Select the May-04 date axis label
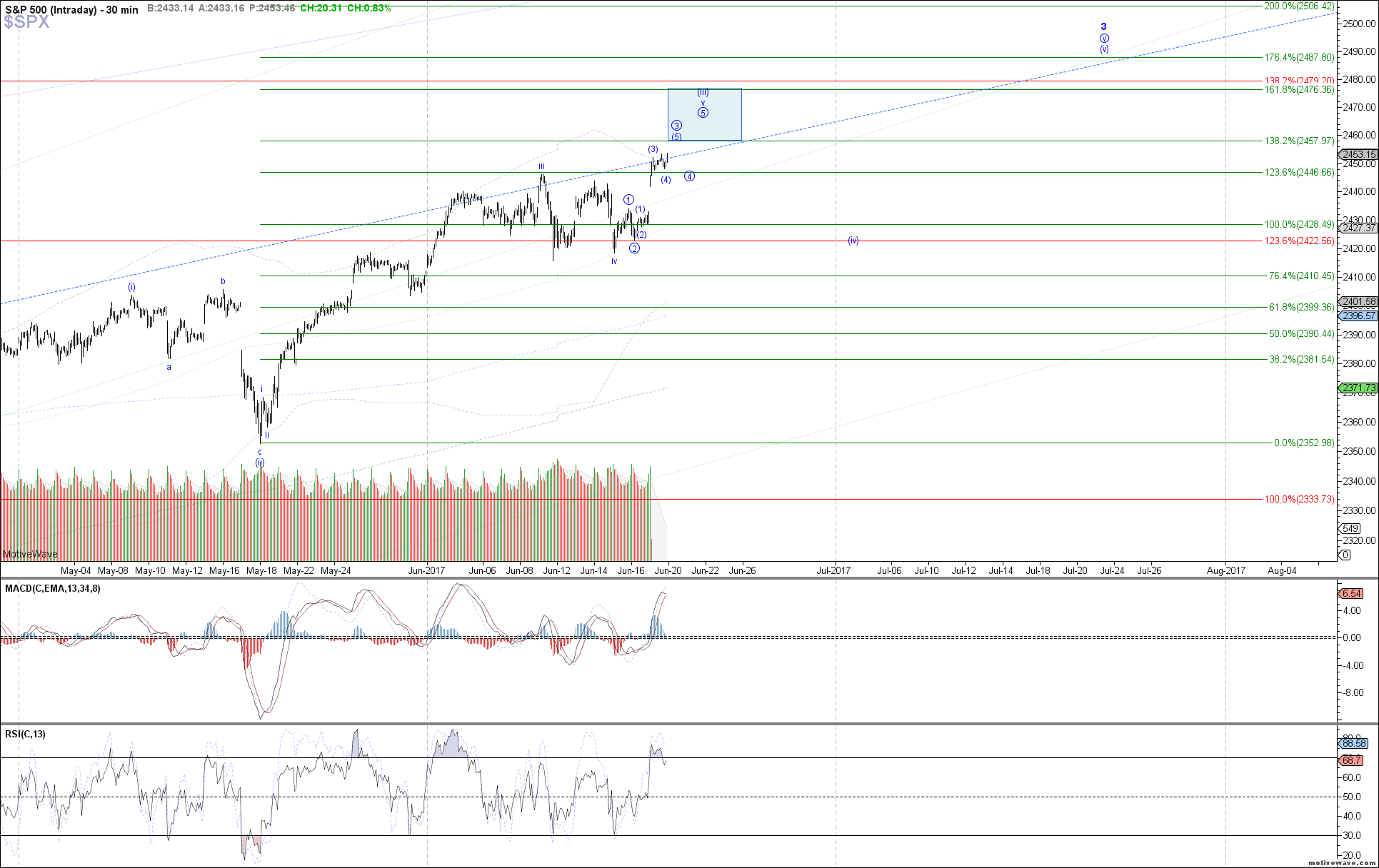This screenshot has width=1379, height=868. tap(76, 571)
